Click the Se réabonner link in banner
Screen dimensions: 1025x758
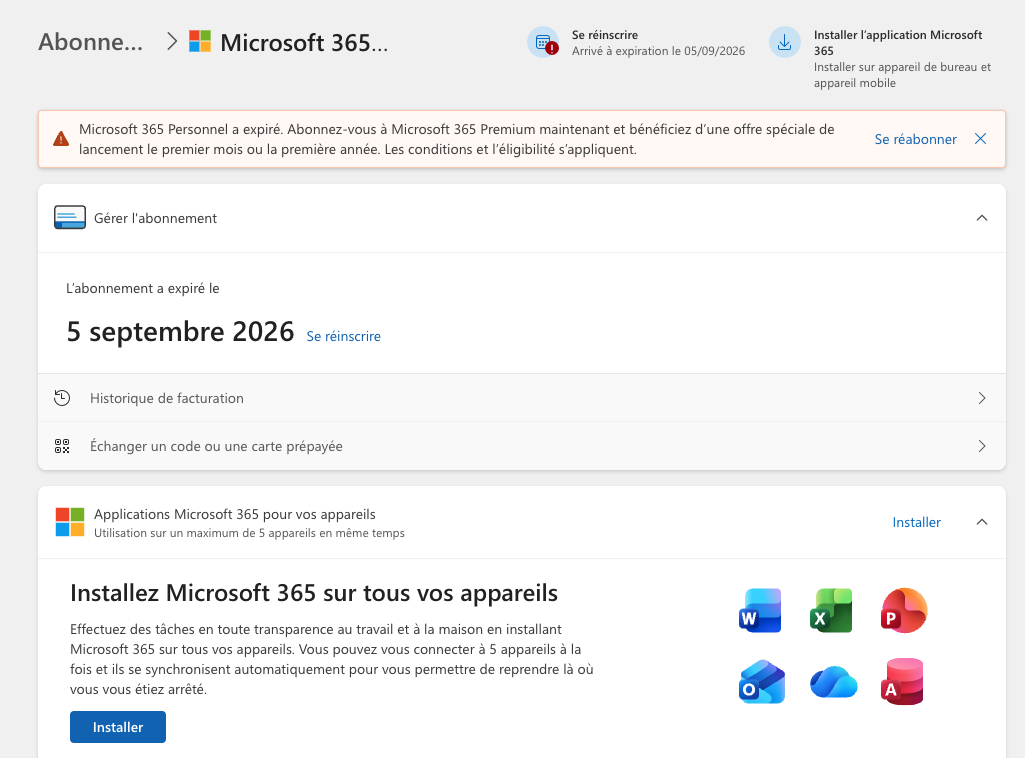point(915,139)
